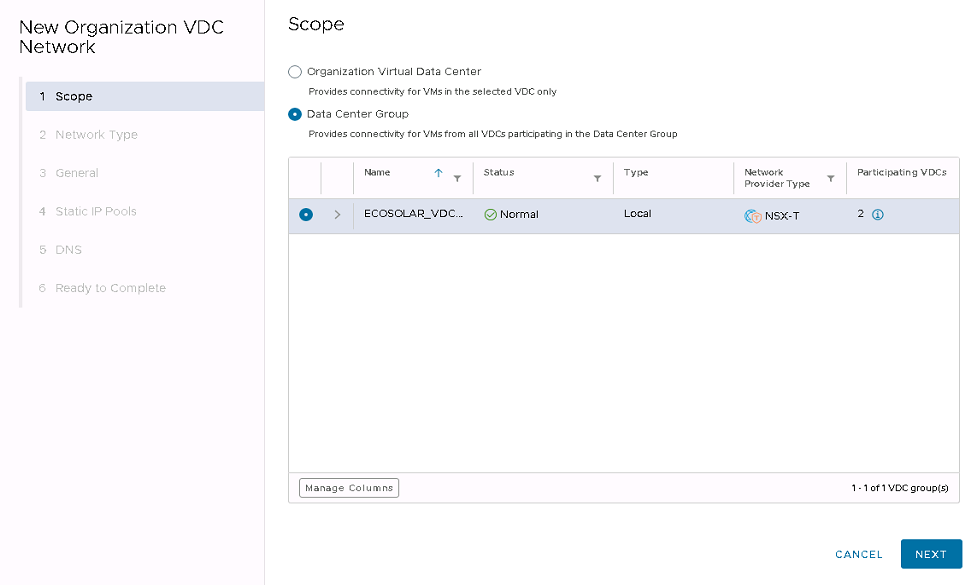Open the Static IP Pools step

coord(96,211)
